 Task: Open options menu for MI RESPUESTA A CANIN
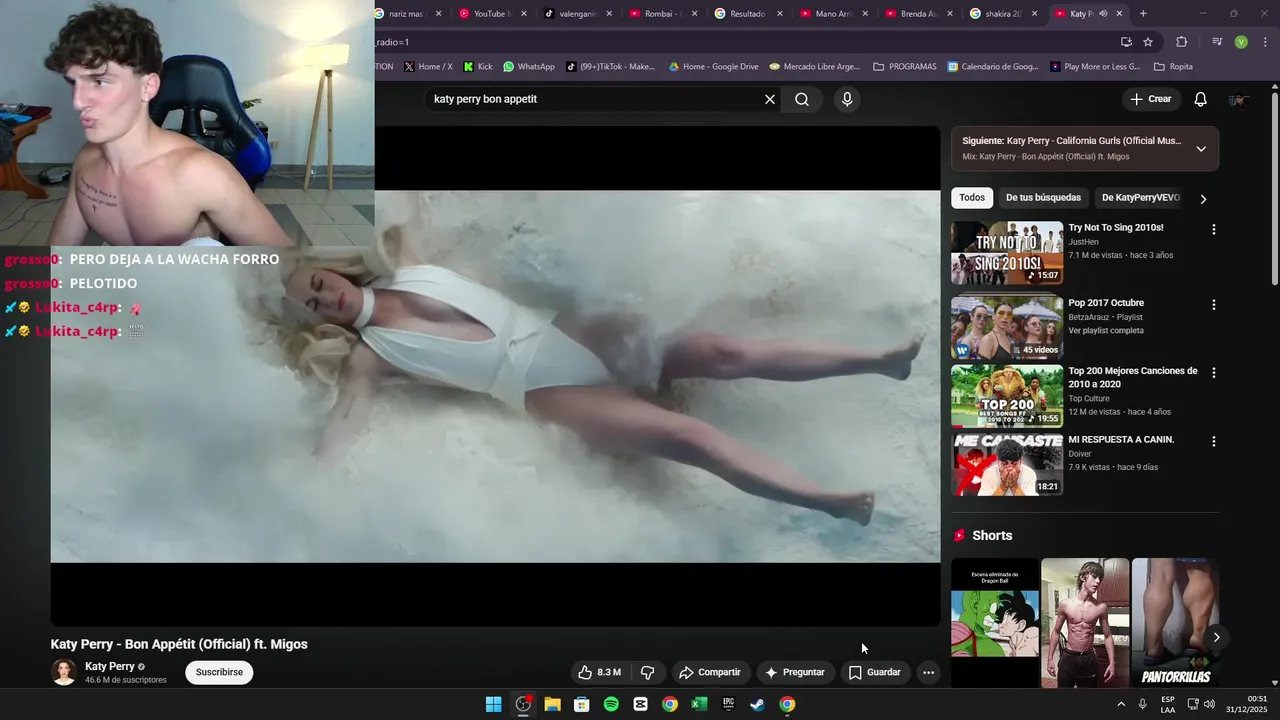(1214, 441)
